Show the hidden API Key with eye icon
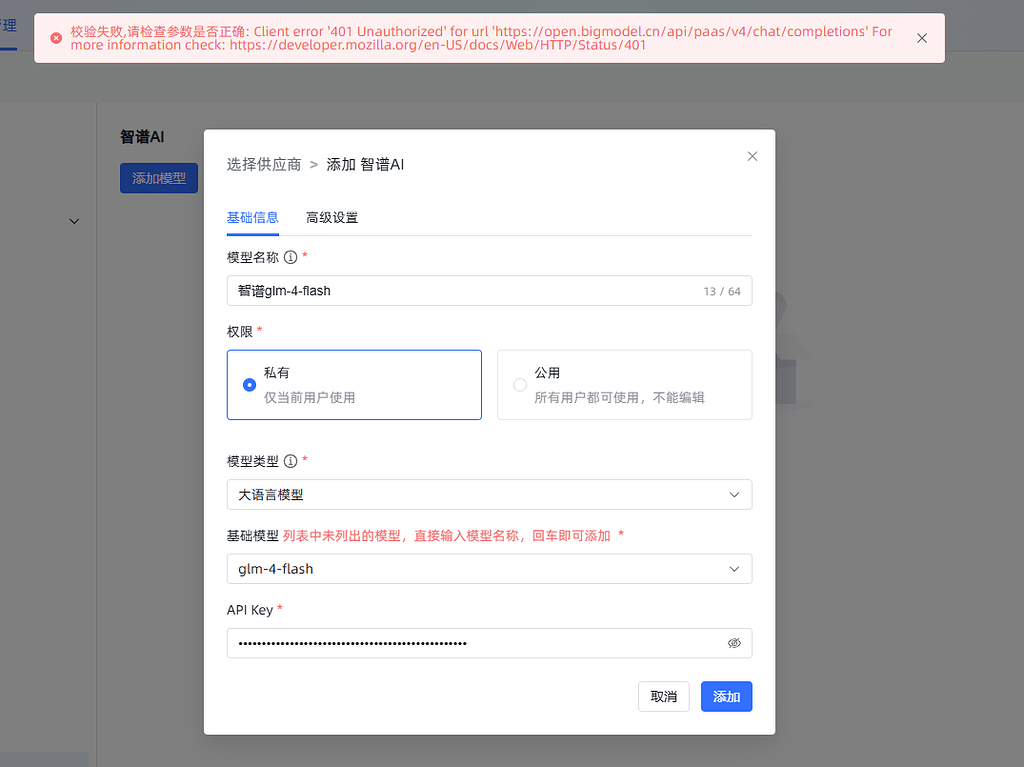 coord(734,643)
